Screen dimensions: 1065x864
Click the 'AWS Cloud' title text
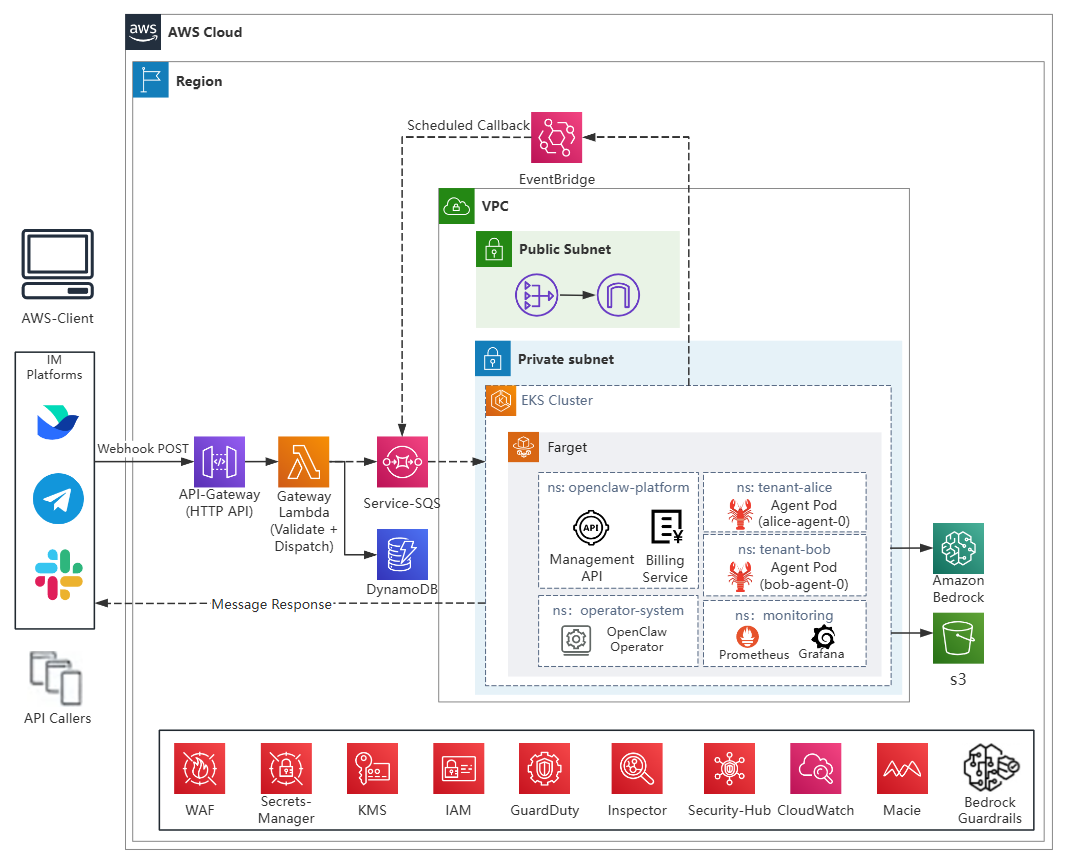204,32
